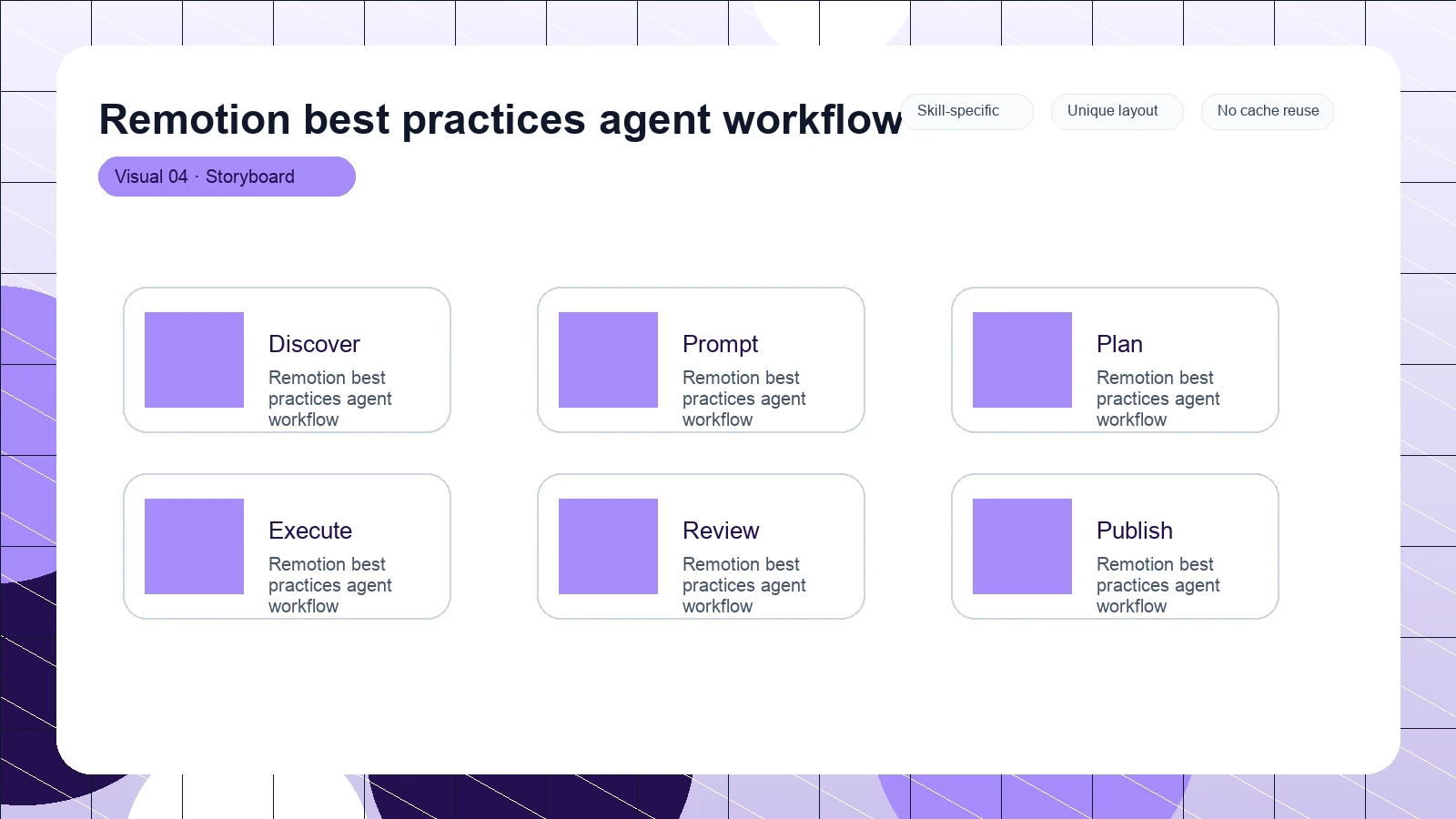Select description text in the Prompt card
The image size is (1456, 819).
point(744,399)
